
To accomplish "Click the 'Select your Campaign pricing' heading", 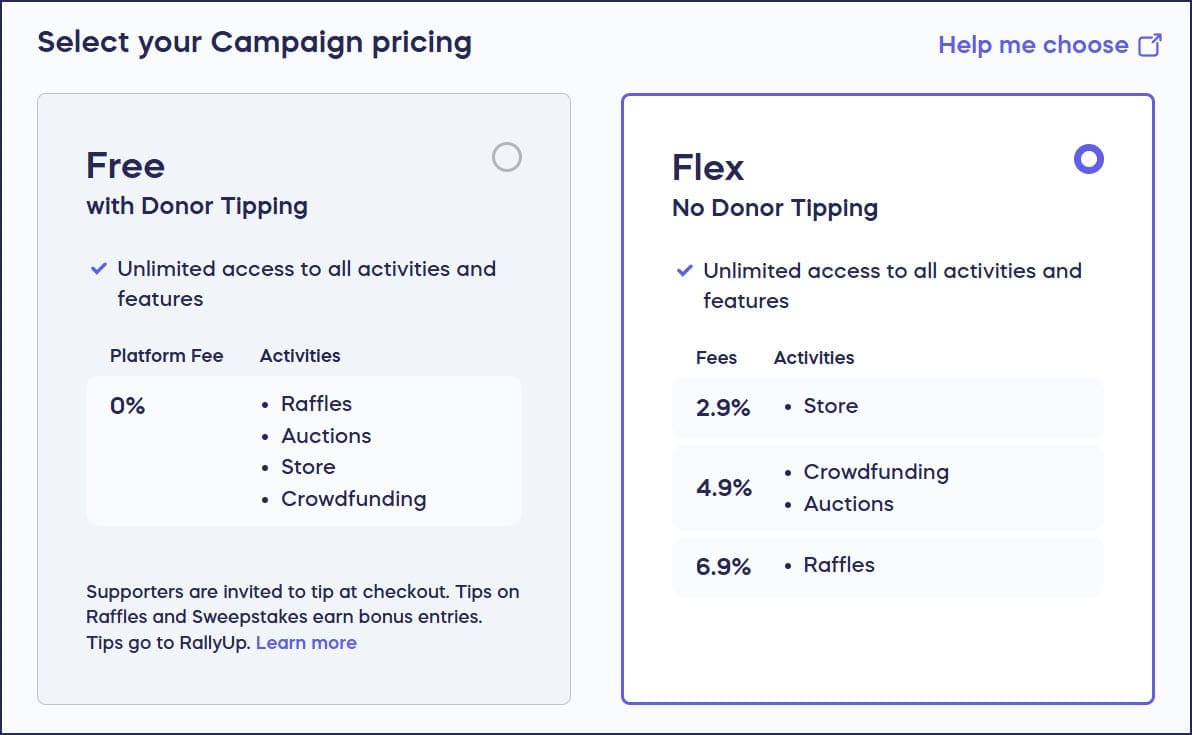I will pyautogui.click(x=254, y=43).
